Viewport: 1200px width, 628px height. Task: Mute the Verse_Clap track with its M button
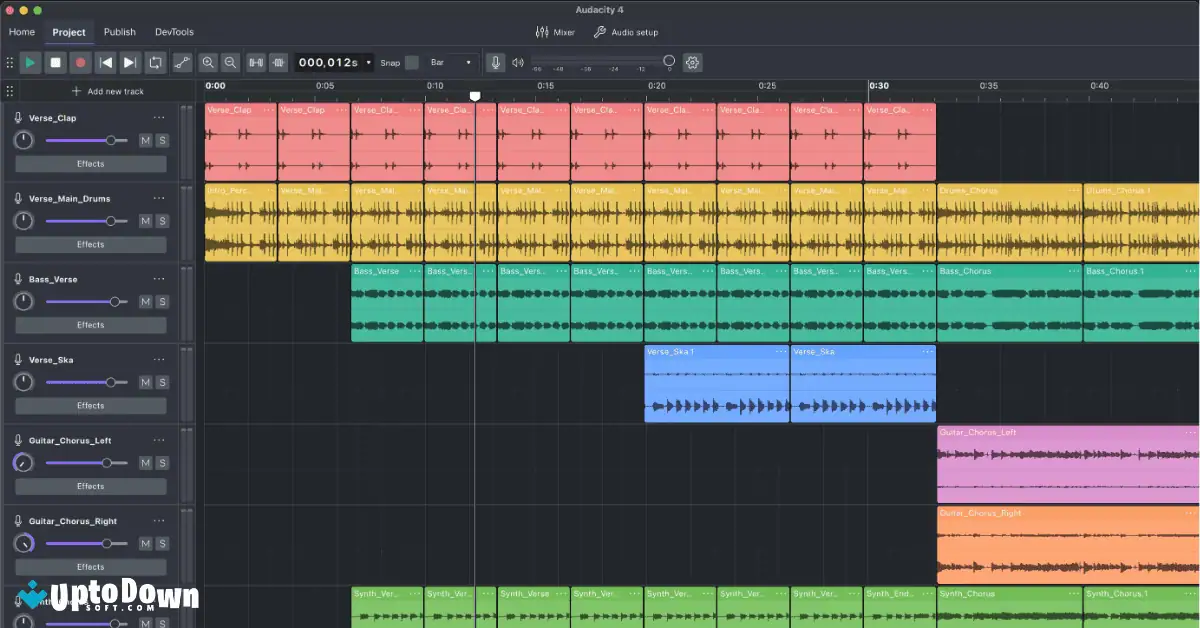pyautogui.click(x=146, y=140)
